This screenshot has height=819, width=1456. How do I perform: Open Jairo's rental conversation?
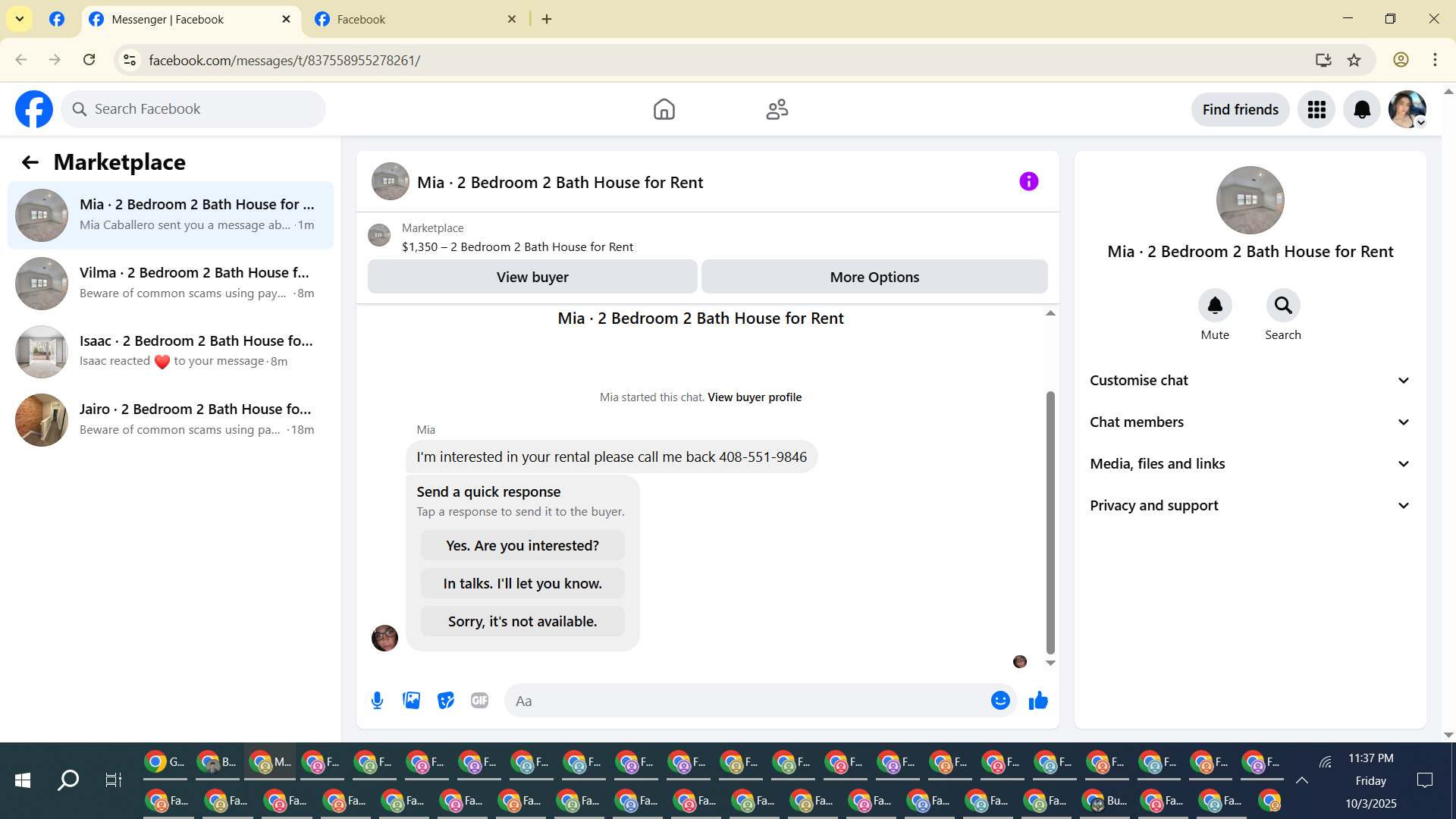tap(171, 420)
